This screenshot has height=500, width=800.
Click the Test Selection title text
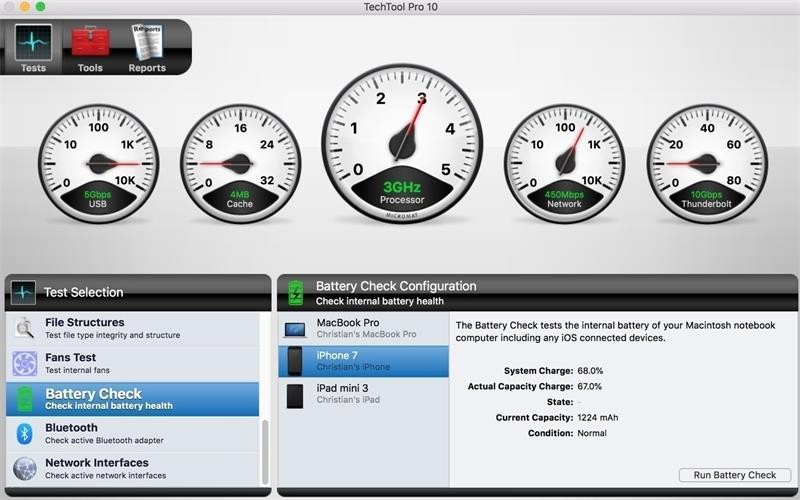pos(84,292)
